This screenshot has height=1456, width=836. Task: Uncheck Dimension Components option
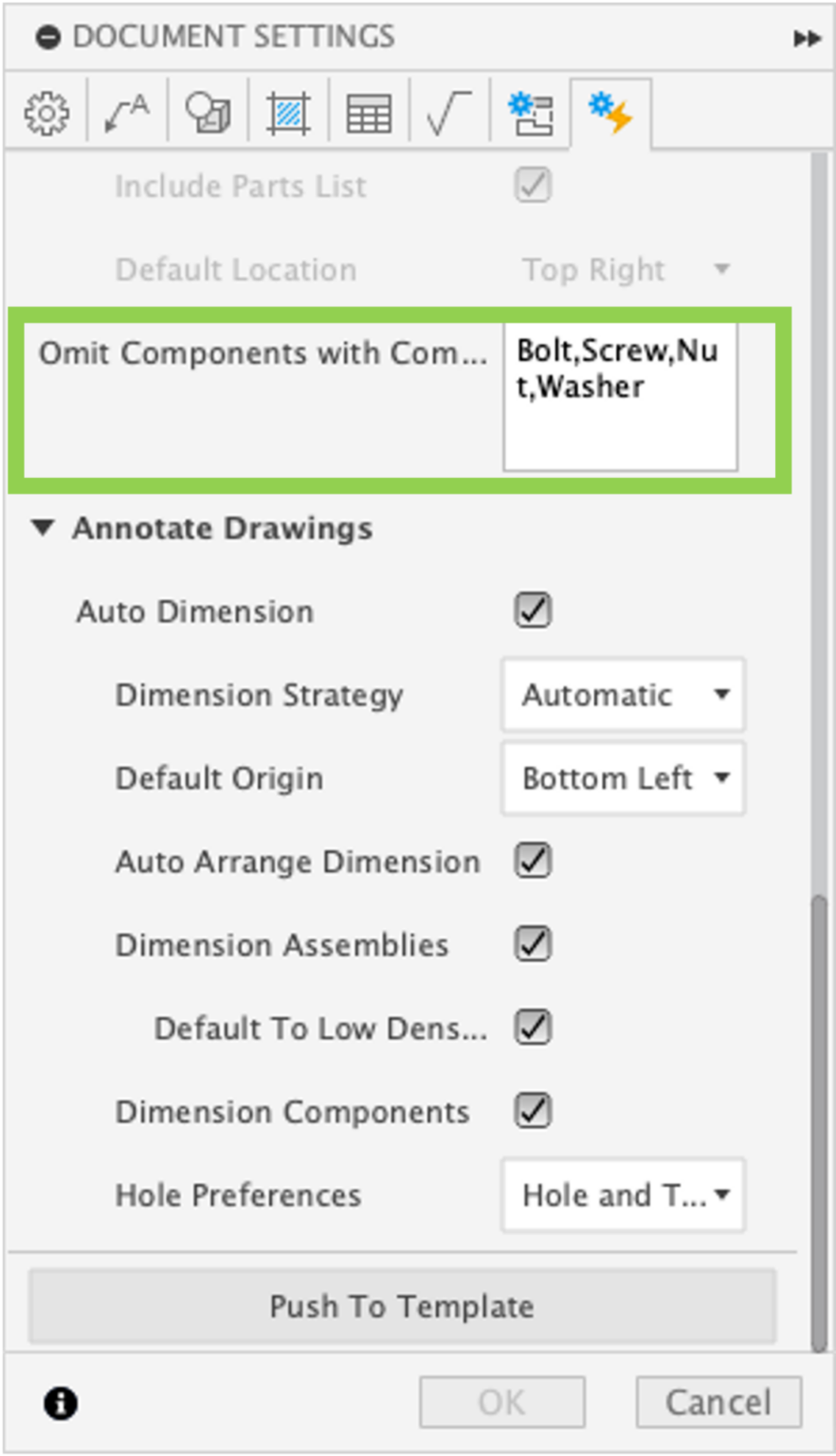pyautogui.click(x=533, y=1111)
